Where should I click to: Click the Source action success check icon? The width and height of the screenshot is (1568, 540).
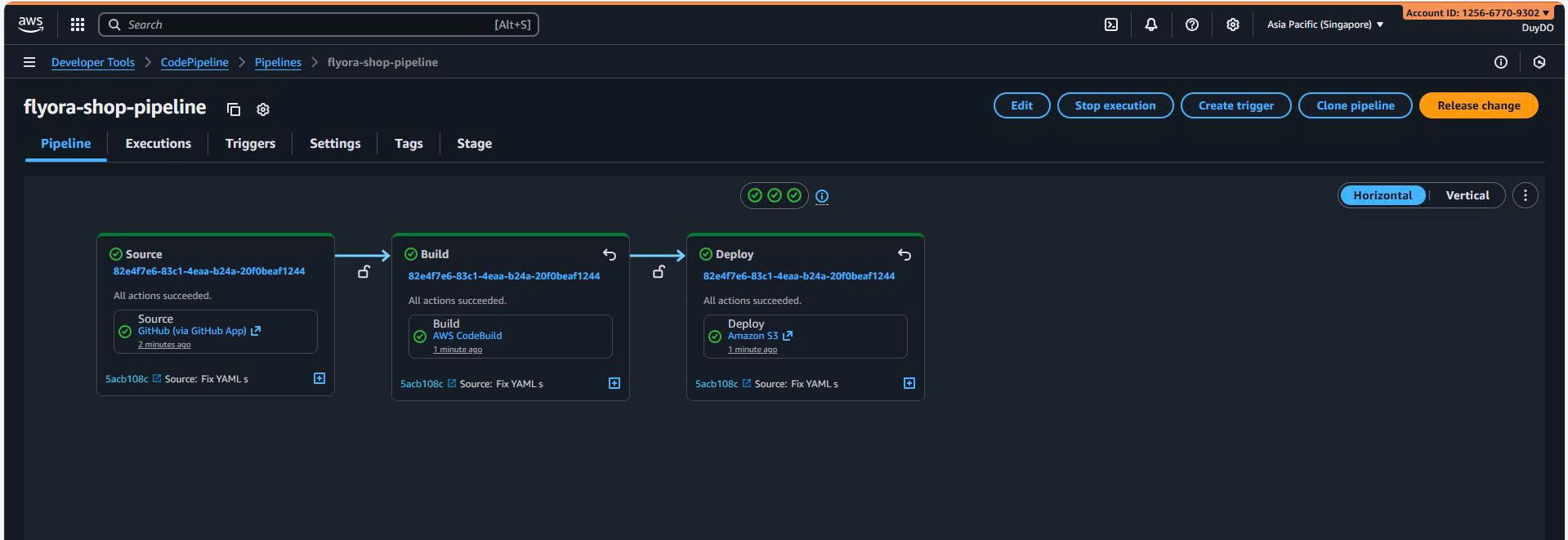(125, 332)
